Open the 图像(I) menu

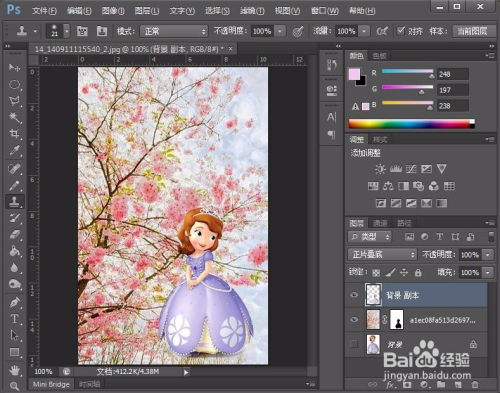coord(113,11)
